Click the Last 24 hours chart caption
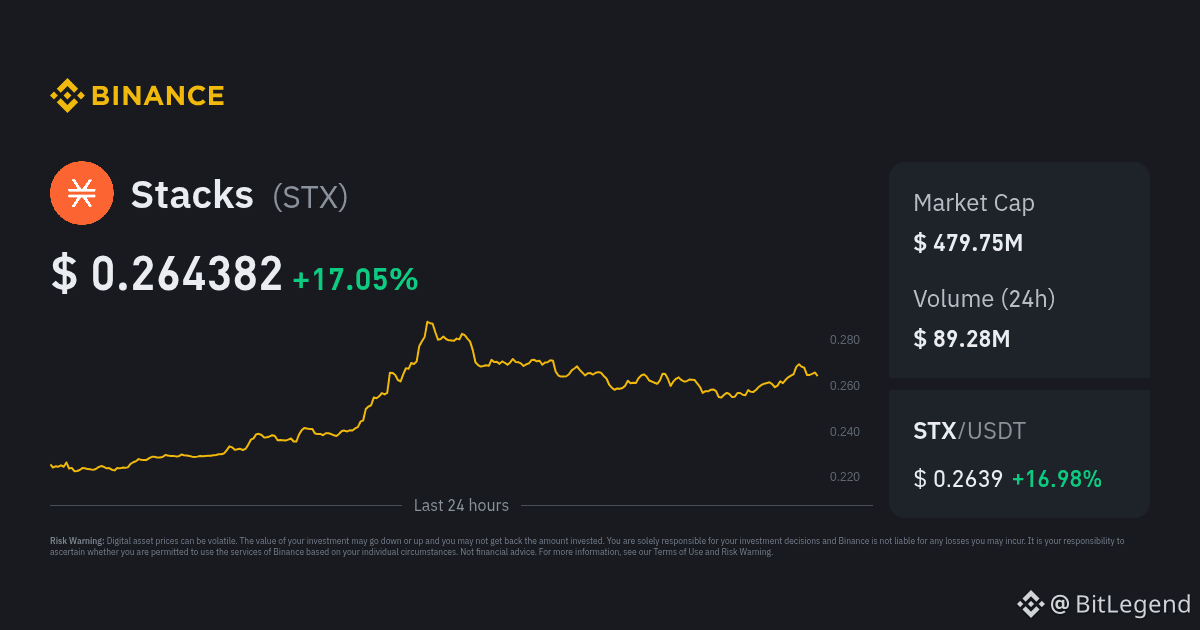The height and width of the screenshot is (630, 1200). pos(461,506)
